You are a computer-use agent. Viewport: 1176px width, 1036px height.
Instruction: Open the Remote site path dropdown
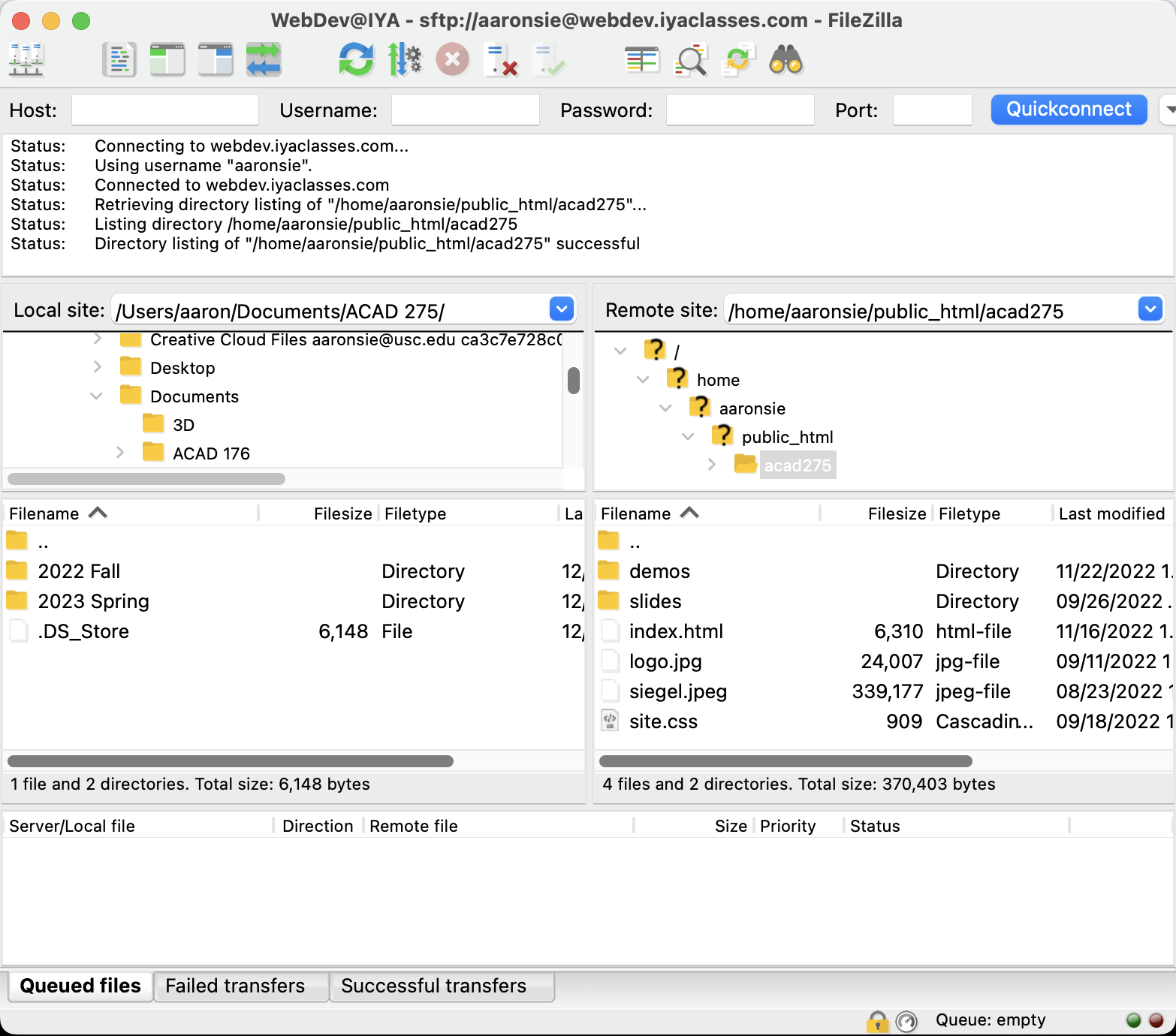pyautogui.click(x=1150, y=309)
